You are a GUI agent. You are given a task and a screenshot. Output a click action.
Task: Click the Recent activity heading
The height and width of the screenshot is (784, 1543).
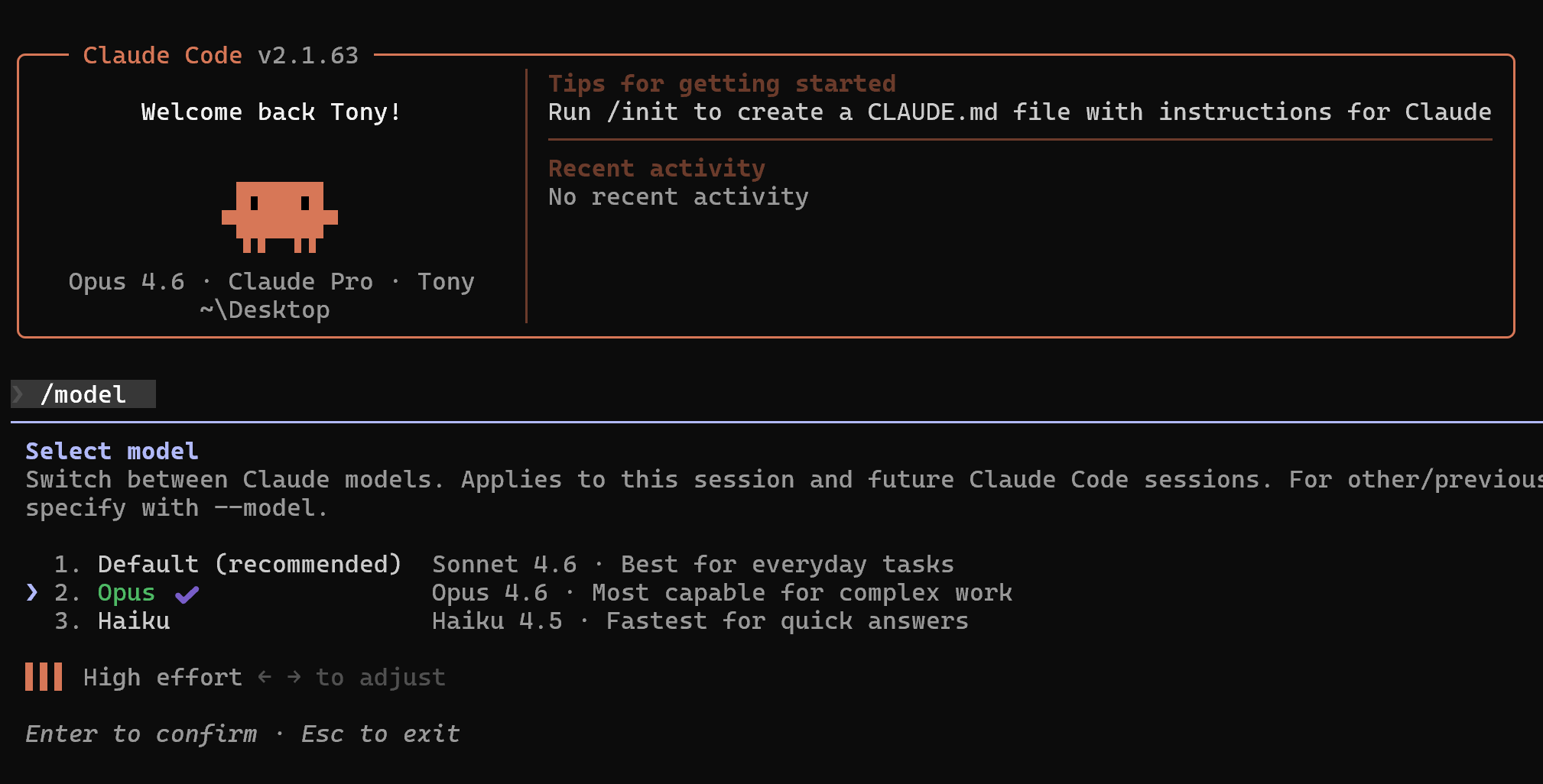[656, 168]
